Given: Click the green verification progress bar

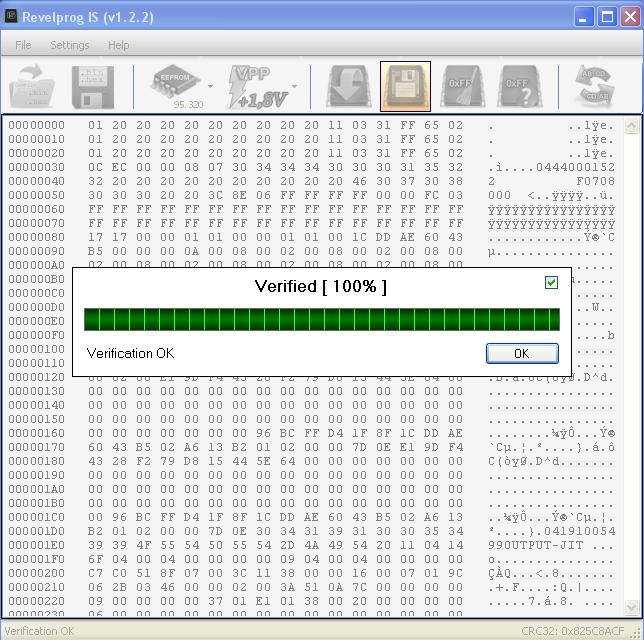Looking at the screenshot, I should point(322,320).
